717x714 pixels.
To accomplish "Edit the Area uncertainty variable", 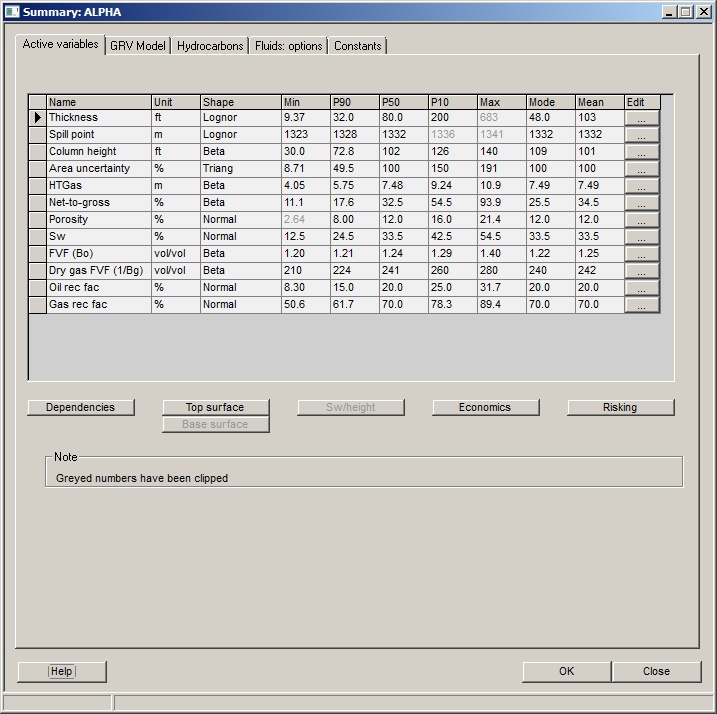I will pos(642,169).
